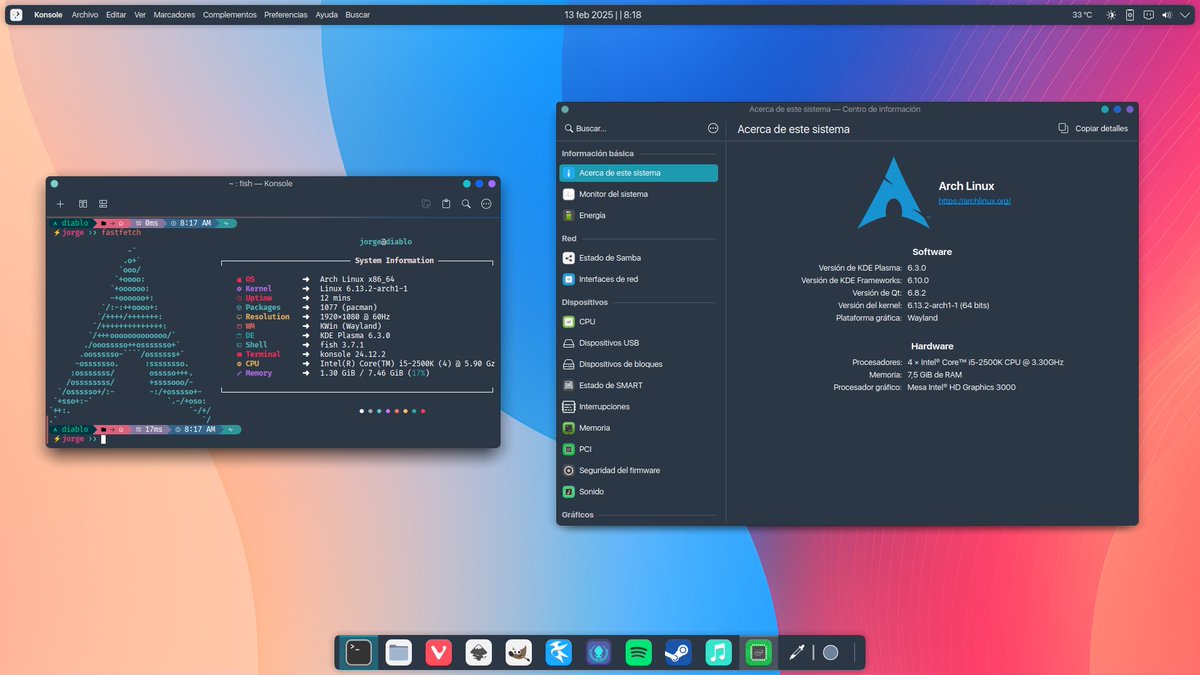Launch Steam from dock
The height and width of the screenshot is (675, 1200).
(x=678, y=652)
